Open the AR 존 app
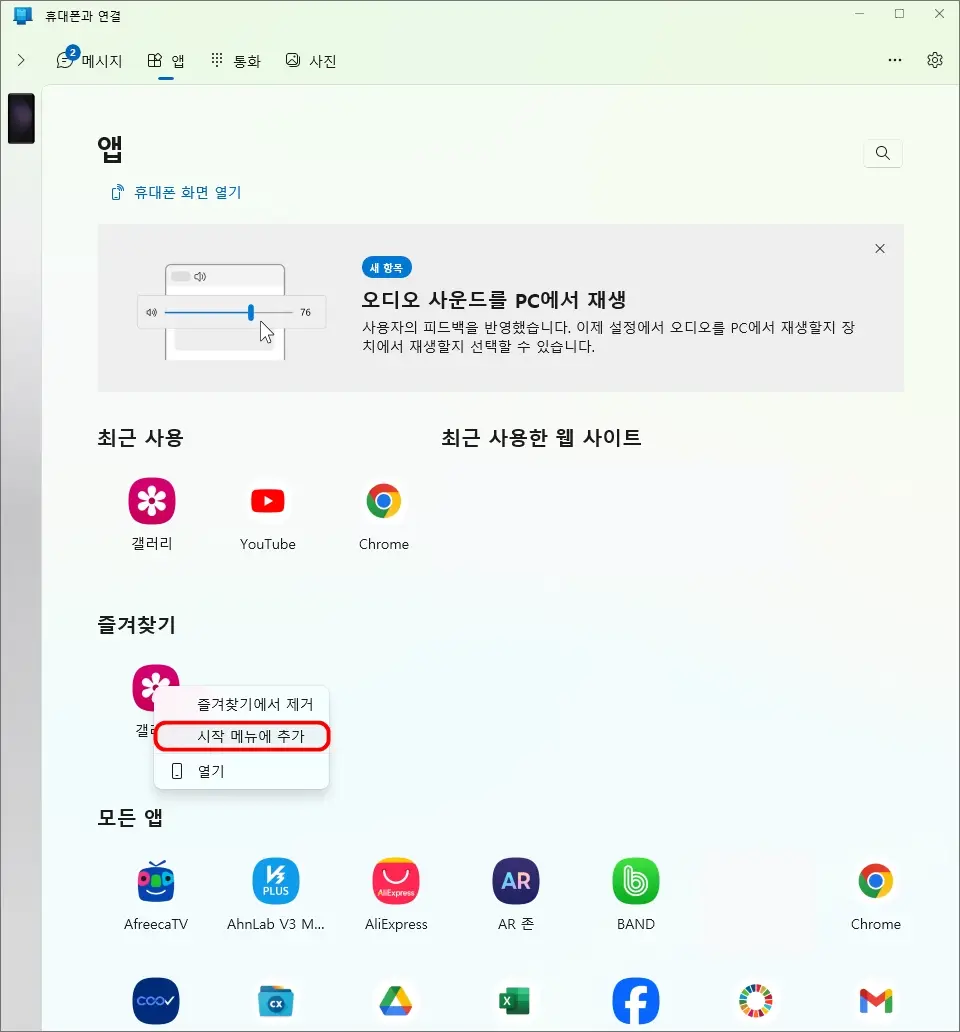The width and height of the screenshot is (960, 1032). pos(515,881)
